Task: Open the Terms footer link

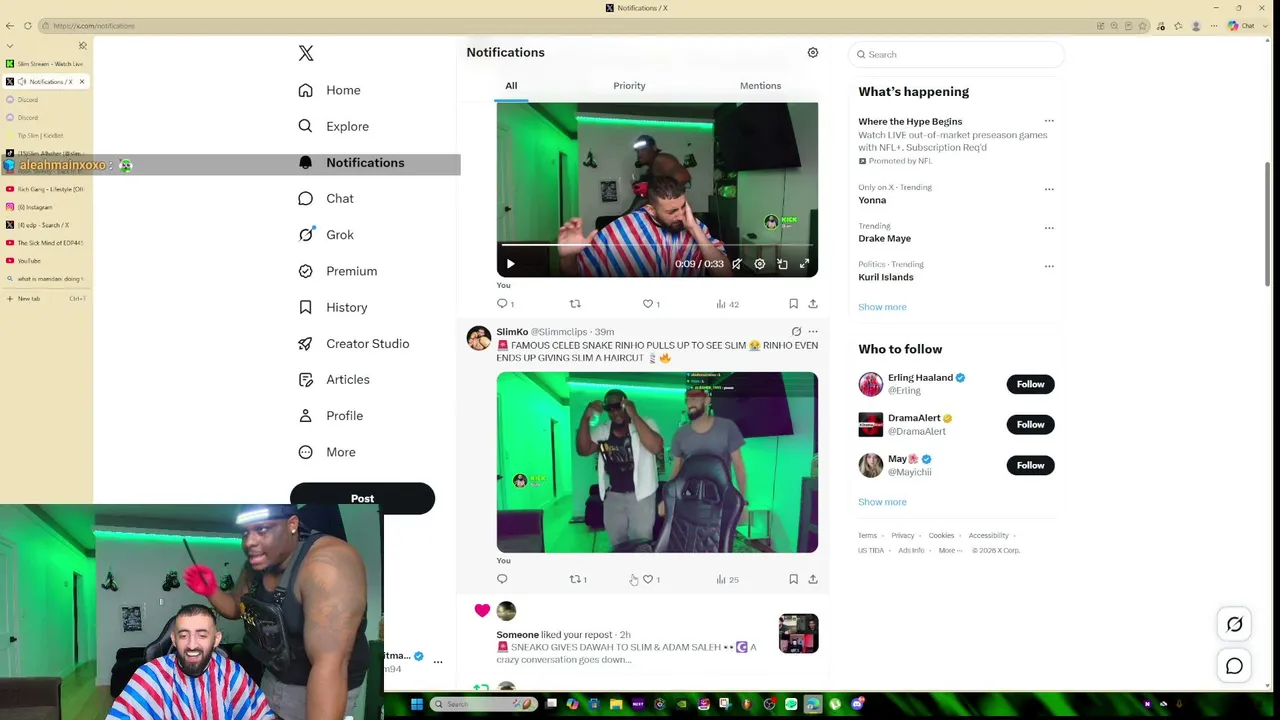Action: pos(867,536)
